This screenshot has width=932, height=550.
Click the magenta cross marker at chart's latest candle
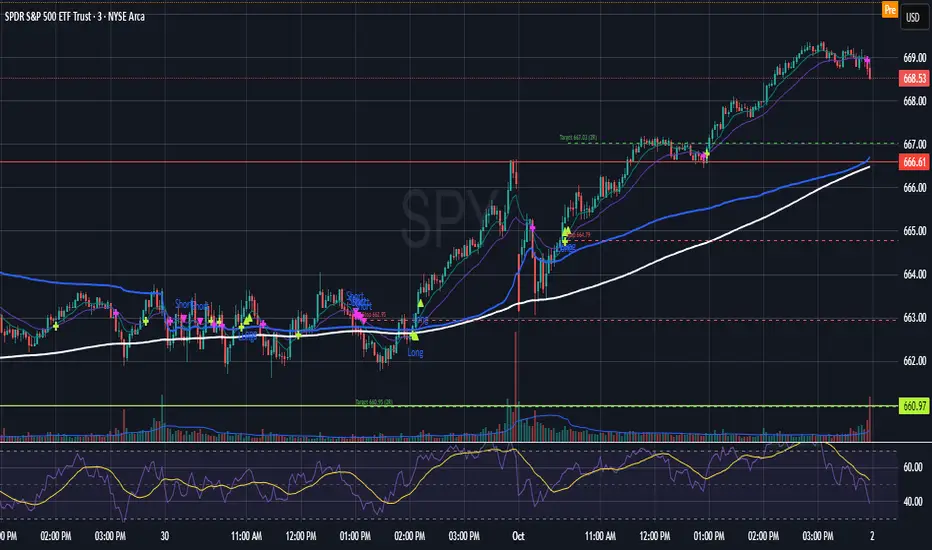pos(867,60)
